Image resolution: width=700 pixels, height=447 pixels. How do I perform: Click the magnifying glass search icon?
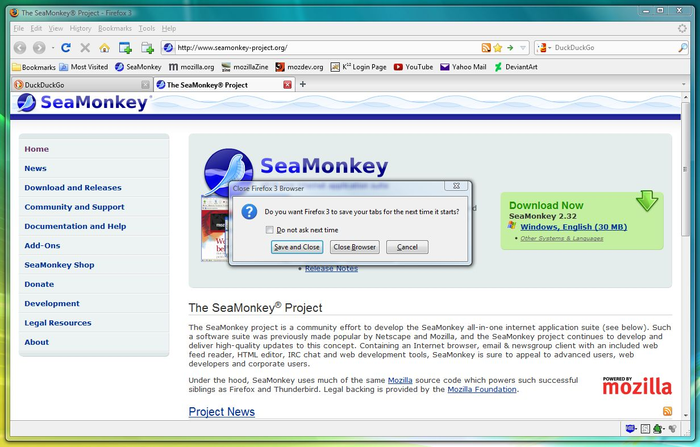pos(683,47)
